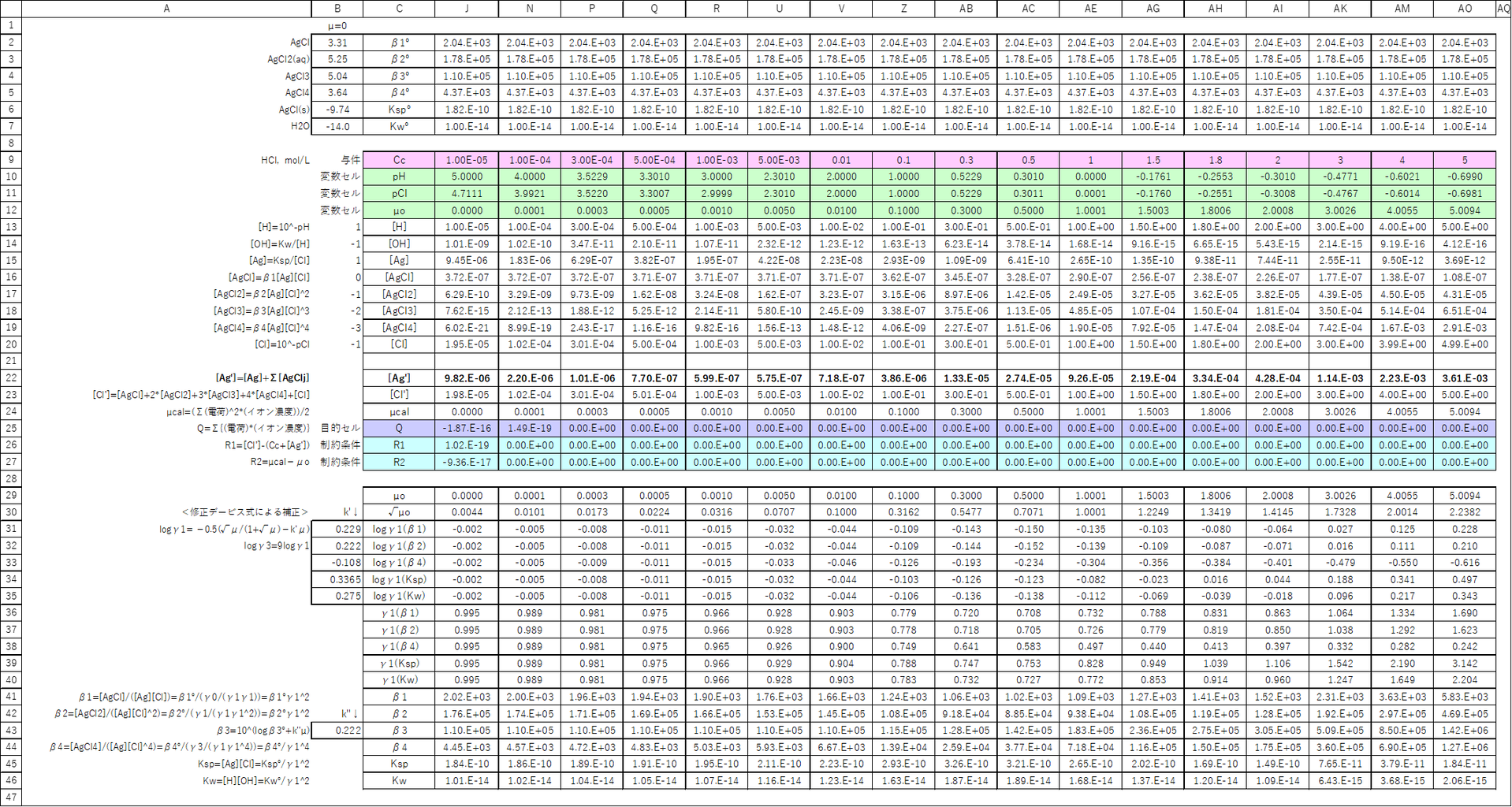Select the value 0.229 cell
The height and width of the screenshot is (807, 1512).
tap(337, 529)
